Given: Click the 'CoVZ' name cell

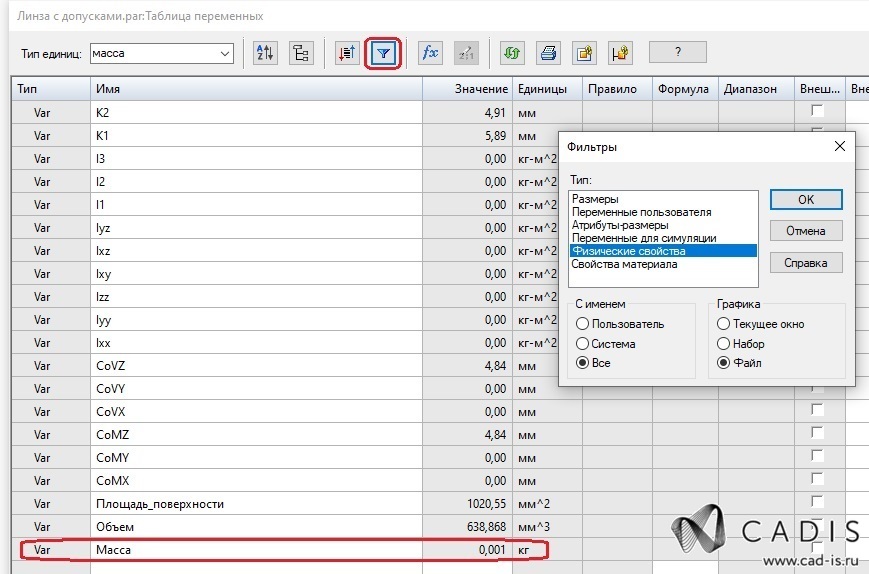Looking at the screenshot, I should pos(256,366).
